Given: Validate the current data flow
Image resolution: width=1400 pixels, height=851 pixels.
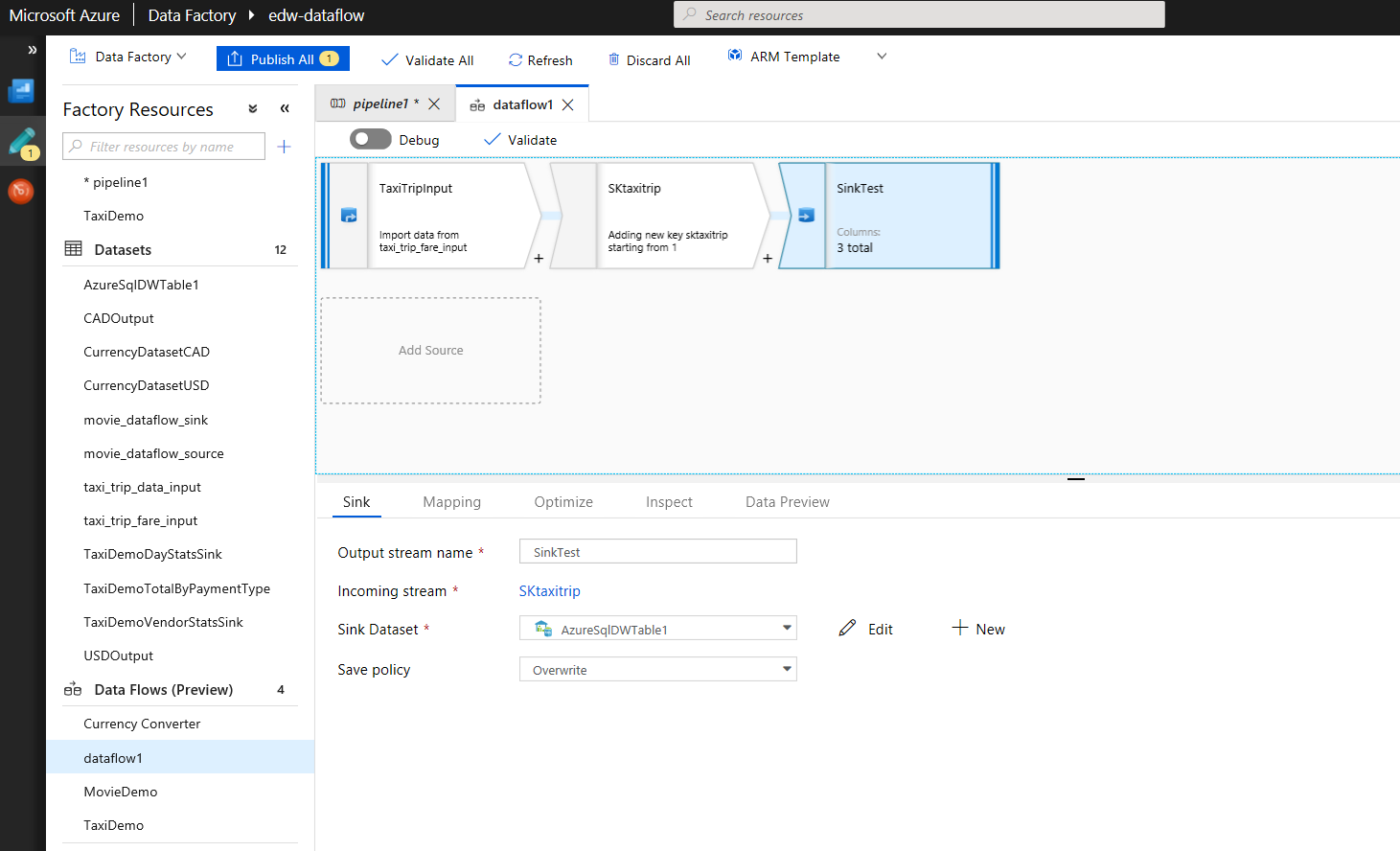Looking at the screenshot, I should [x=520, y=140].
